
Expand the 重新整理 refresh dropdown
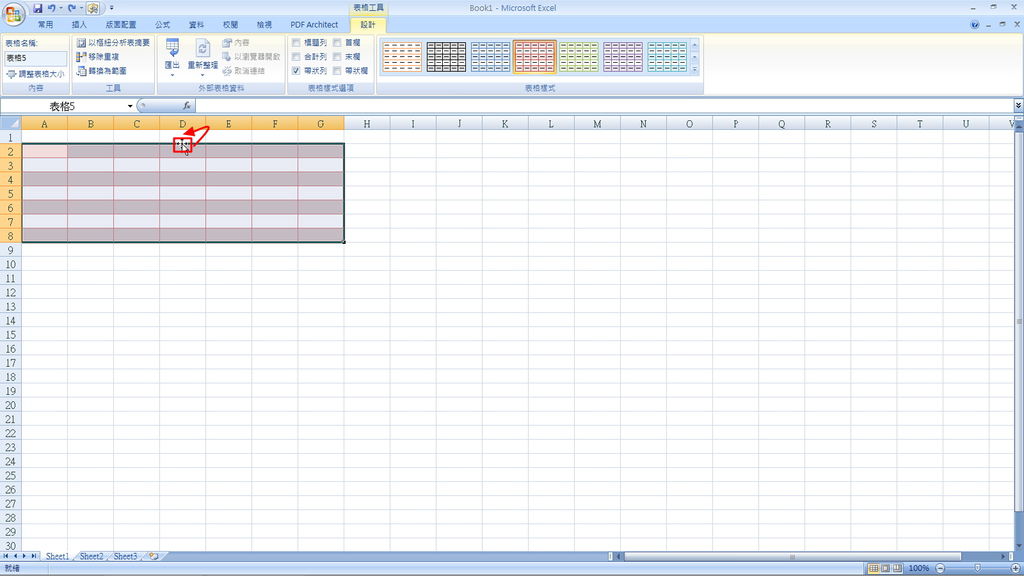click(202, 57)
